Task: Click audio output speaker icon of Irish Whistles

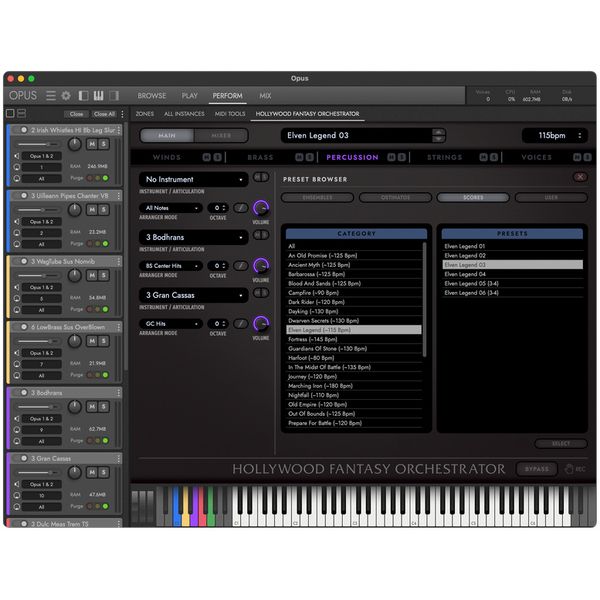Action: pyautogui.click(x=16, y=156)
